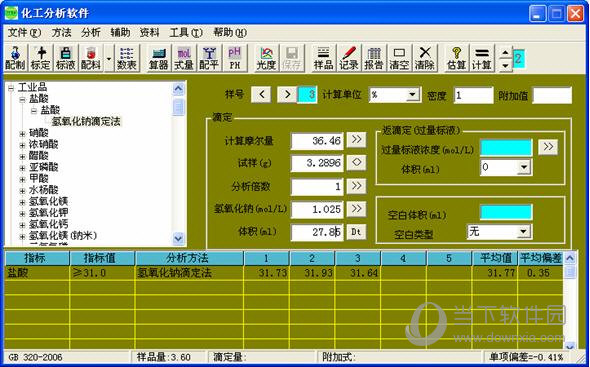Decrease the toolbar spinner value
The height and width of the screenshot is (367, 590).
pyautogui.click(x=506, y=65)
